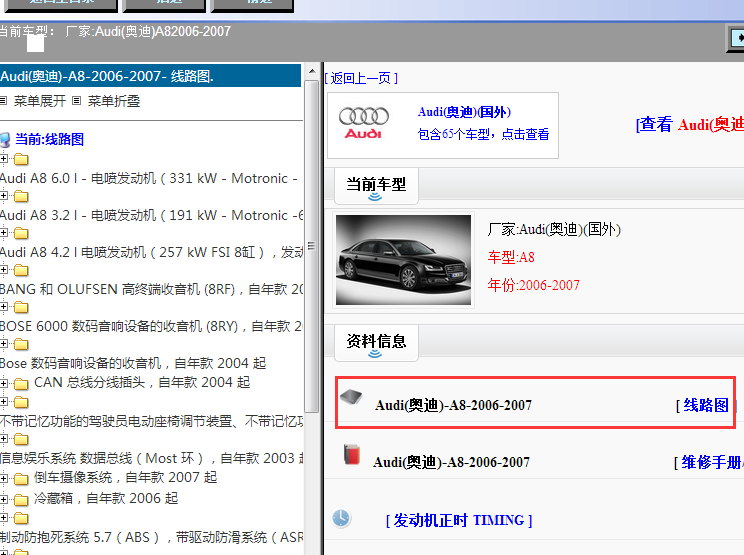Click folder icon beside CAN 总线分线插头
This screenshot has height=555, width=744.
coord(21,384)
